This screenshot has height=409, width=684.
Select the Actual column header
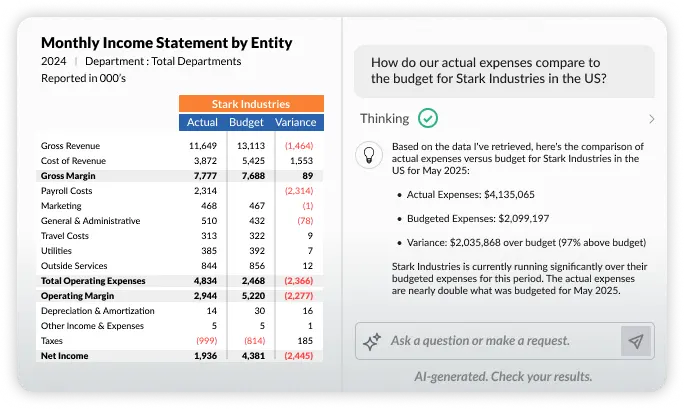tap(202, 122)
